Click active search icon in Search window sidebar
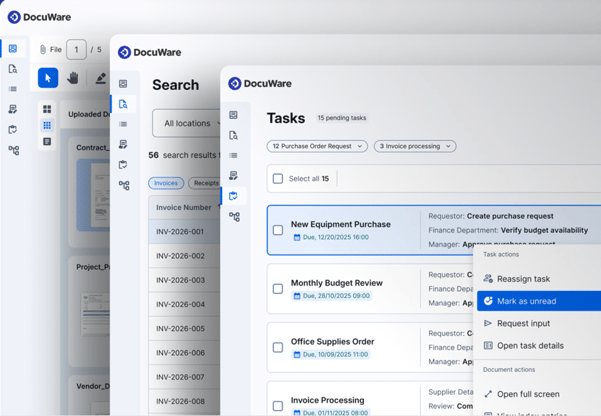 (123, 104)
